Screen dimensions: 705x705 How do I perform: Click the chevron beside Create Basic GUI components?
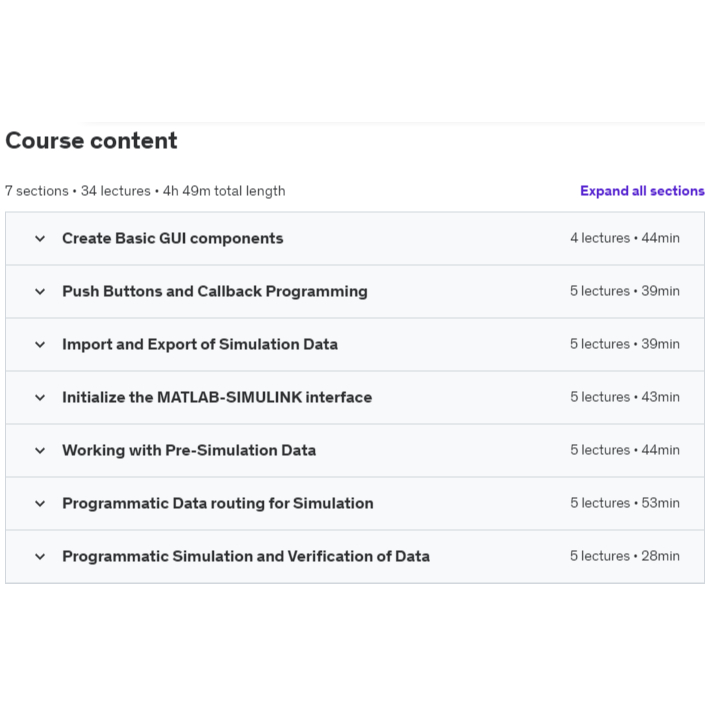click(x=40, y=239)
